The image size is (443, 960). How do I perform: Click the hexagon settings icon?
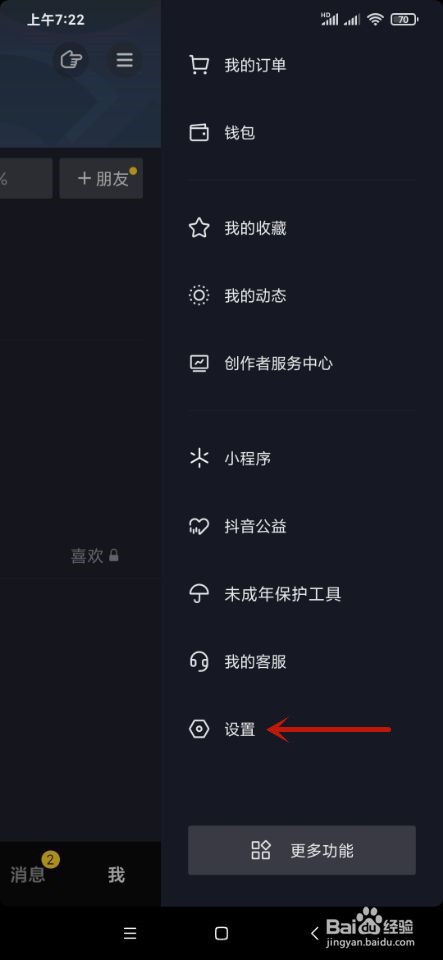pyautogui.click(x=199, y=729)
